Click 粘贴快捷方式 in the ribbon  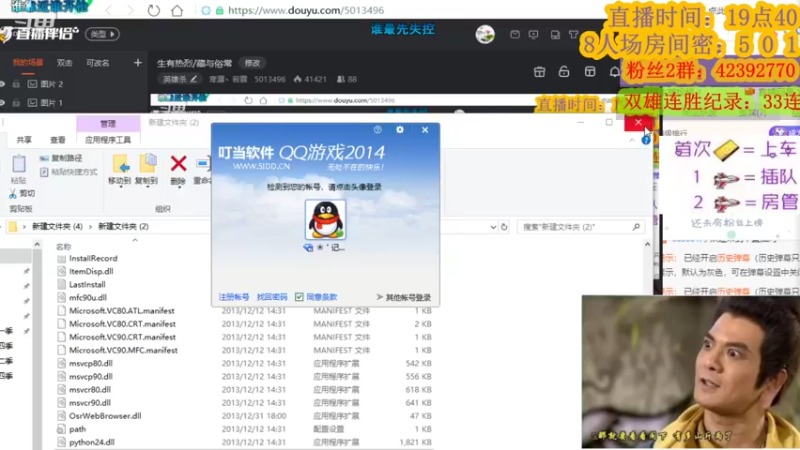click(69, 172)
